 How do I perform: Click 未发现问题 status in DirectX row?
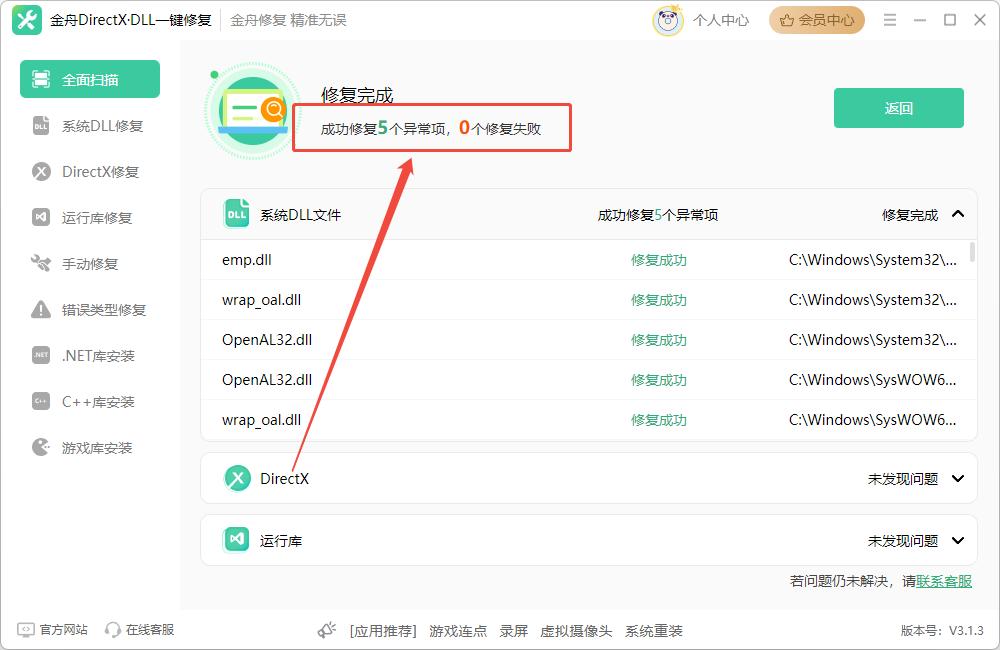902,478
